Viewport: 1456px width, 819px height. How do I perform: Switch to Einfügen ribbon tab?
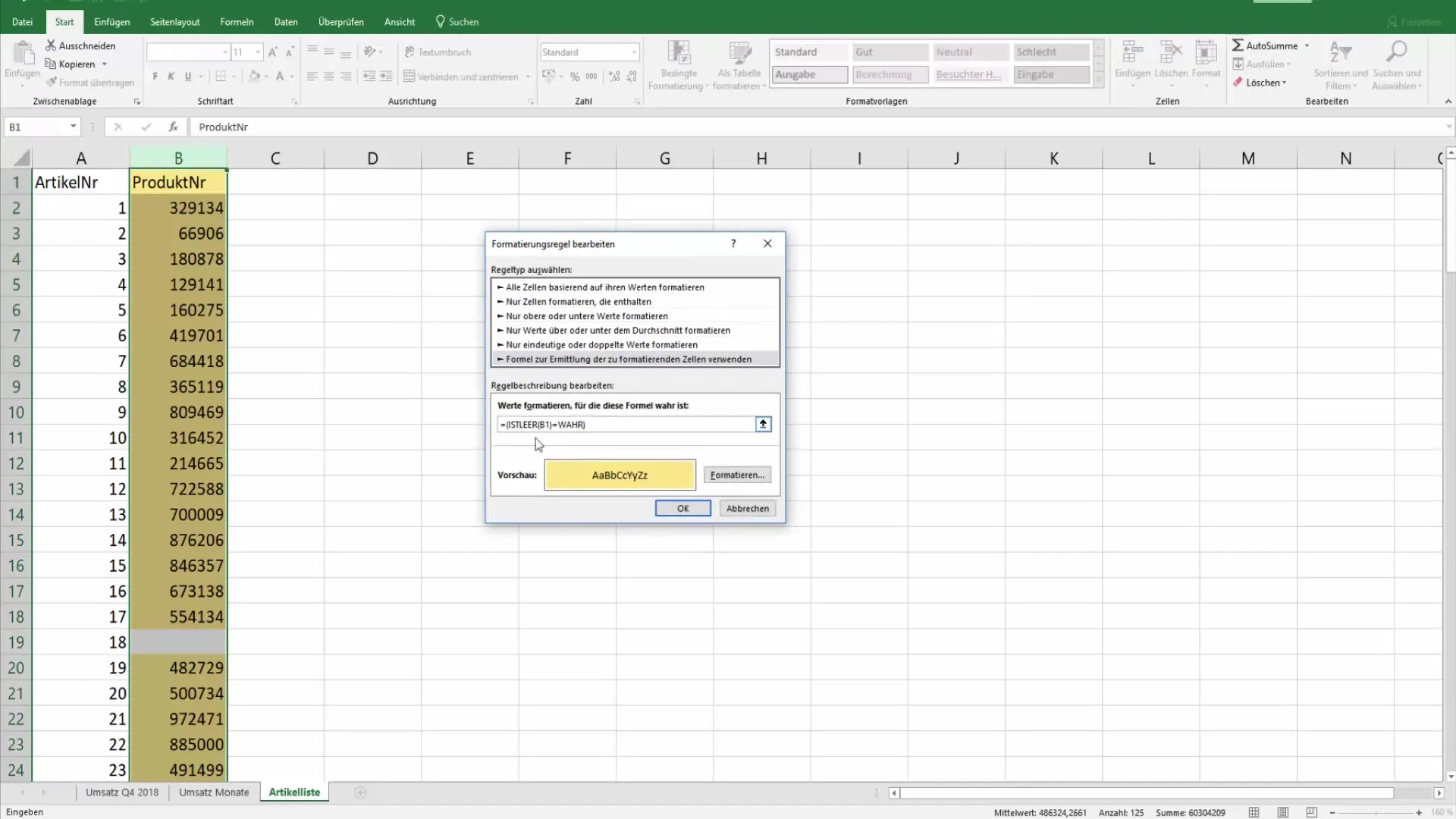pos(111,22)
